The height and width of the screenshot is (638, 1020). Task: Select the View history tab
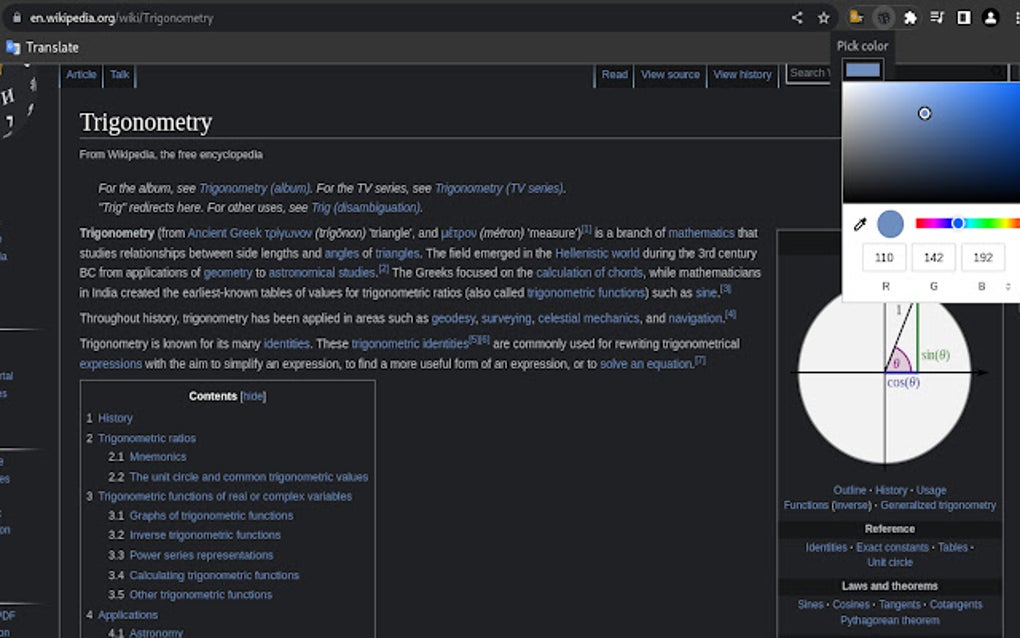click(x=742, y=74)
